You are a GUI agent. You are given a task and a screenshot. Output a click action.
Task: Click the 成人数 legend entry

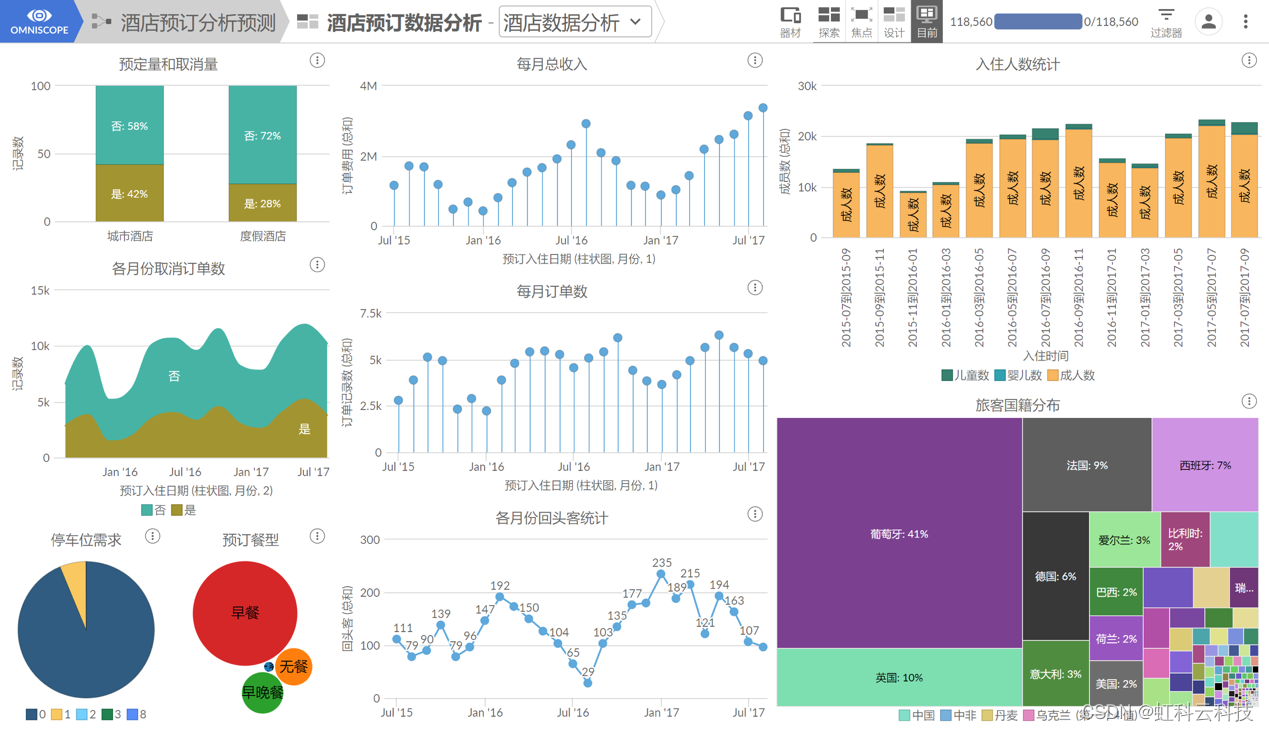pos(1071,376)
